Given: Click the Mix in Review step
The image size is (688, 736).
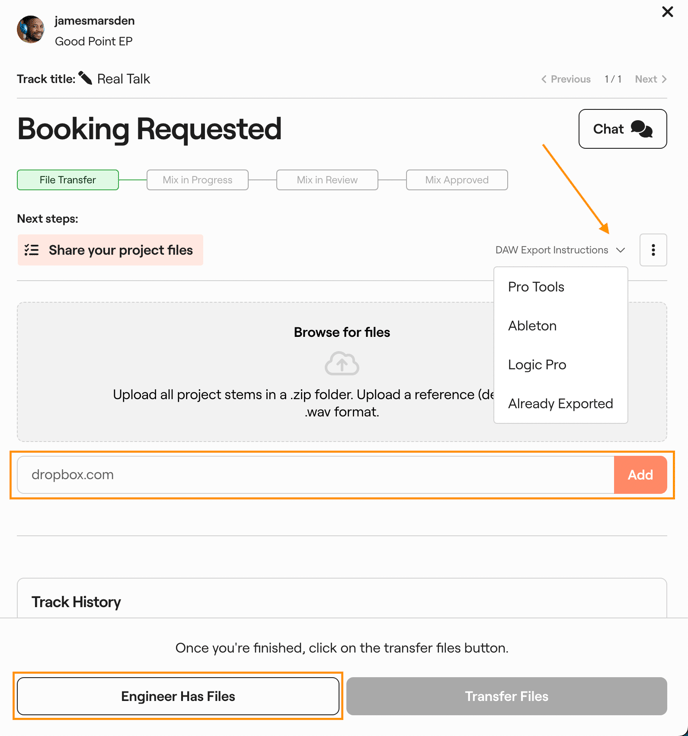Looking at the screenshot, I should [327, 180].
